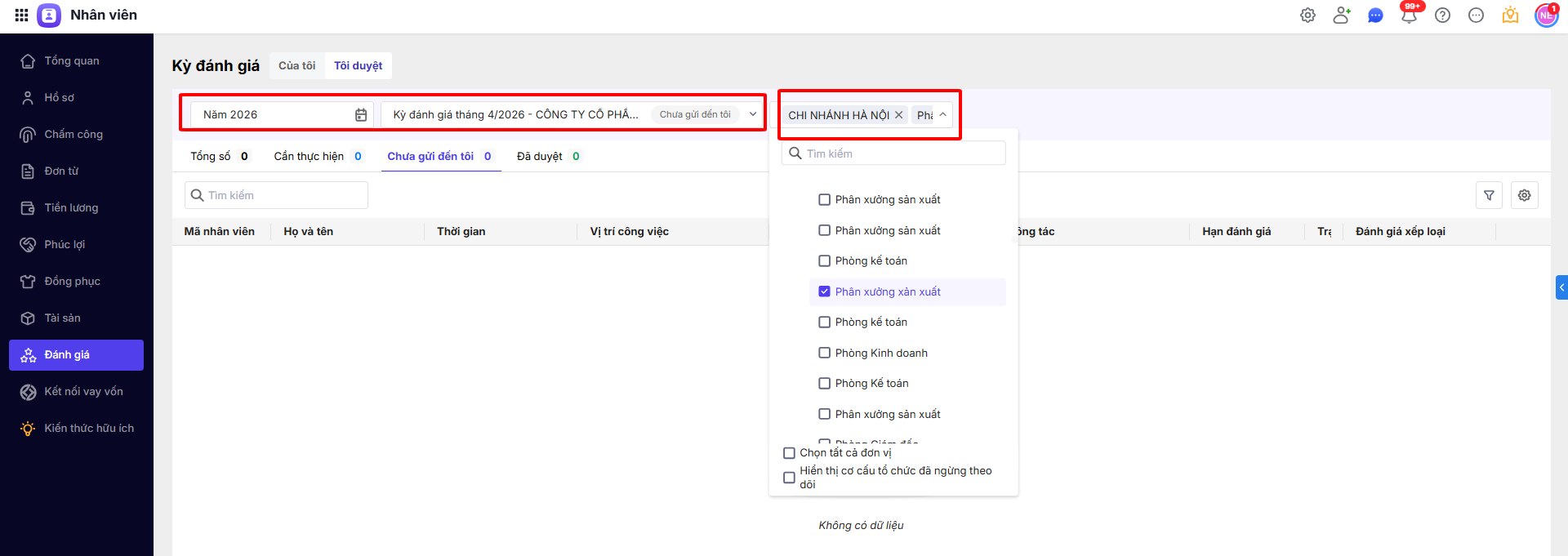The width and height of the screenshot is (1568, 556).
Task: Open the notifications bell icon
Action: pos(1409,16)
